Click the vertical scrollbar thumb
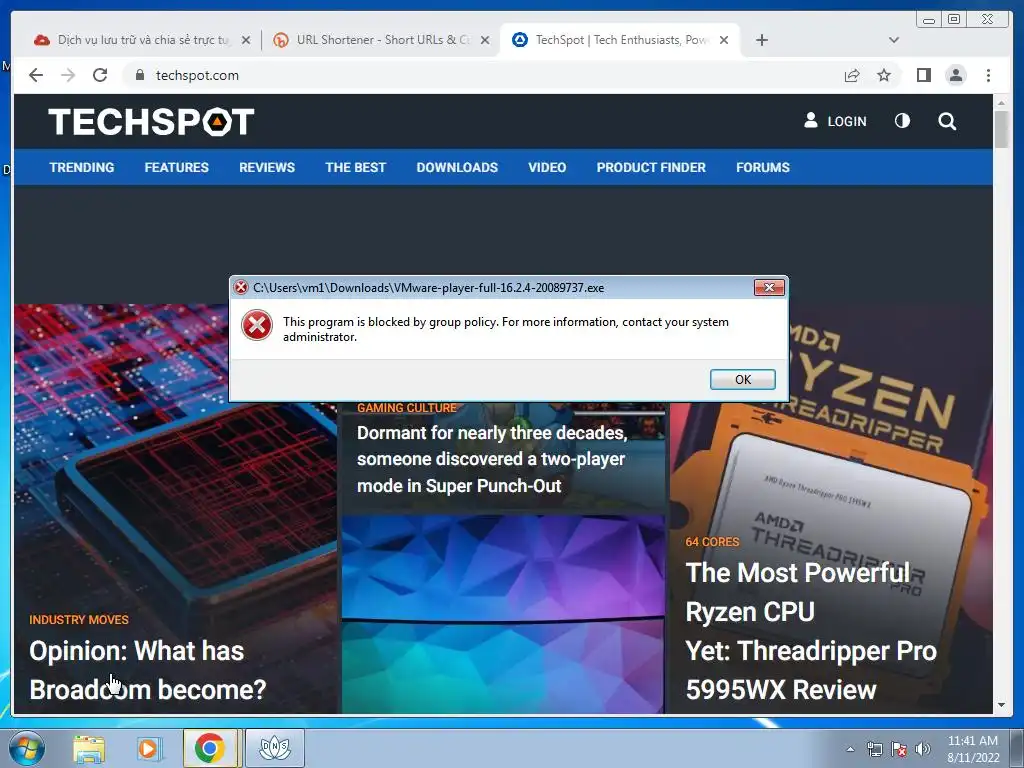 pos(1001,129)
